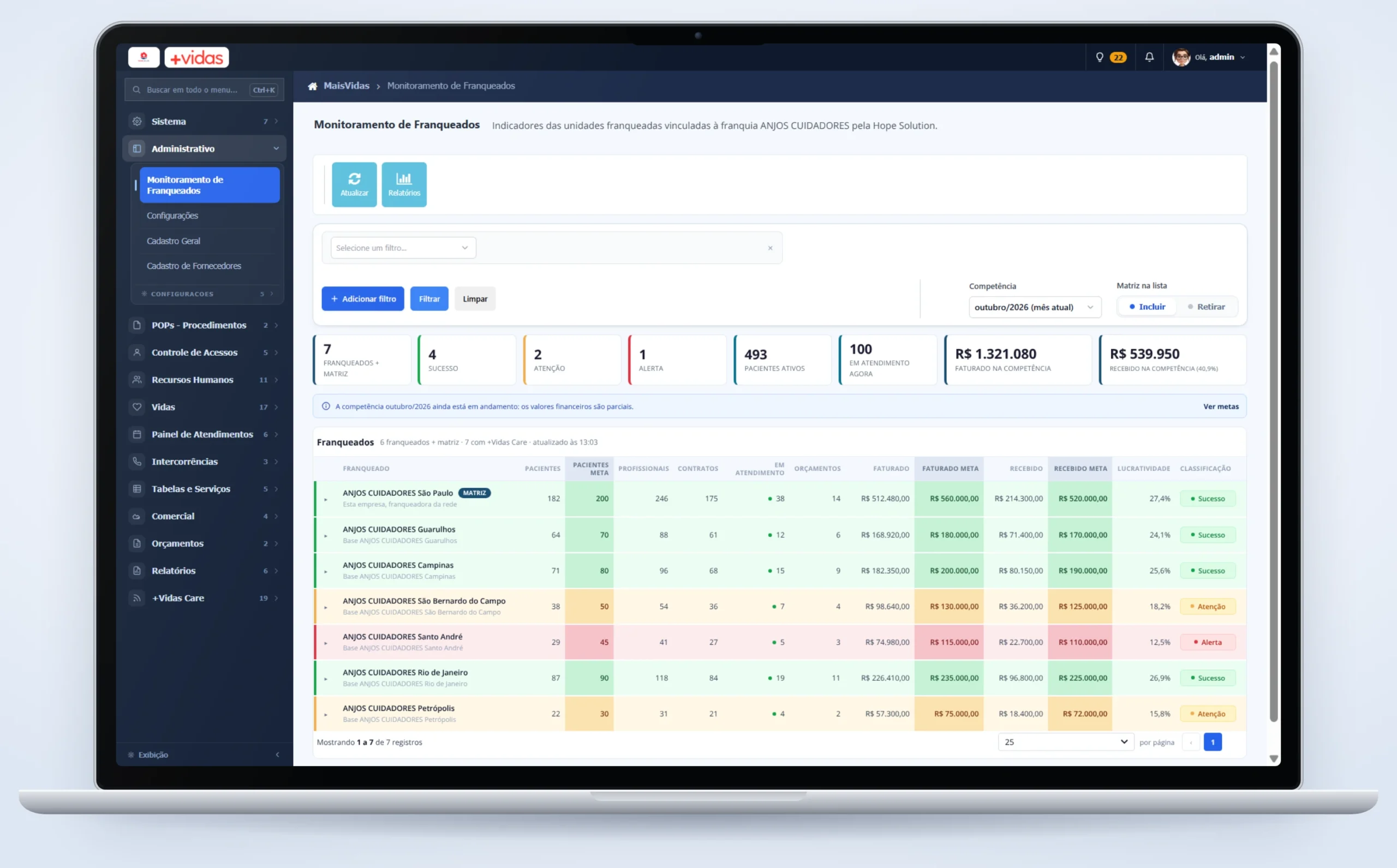The width and height of the screenshot is (1397, 868).
Task: Click the Vidas heart icon in sidebar
Action: pos(136,406)
